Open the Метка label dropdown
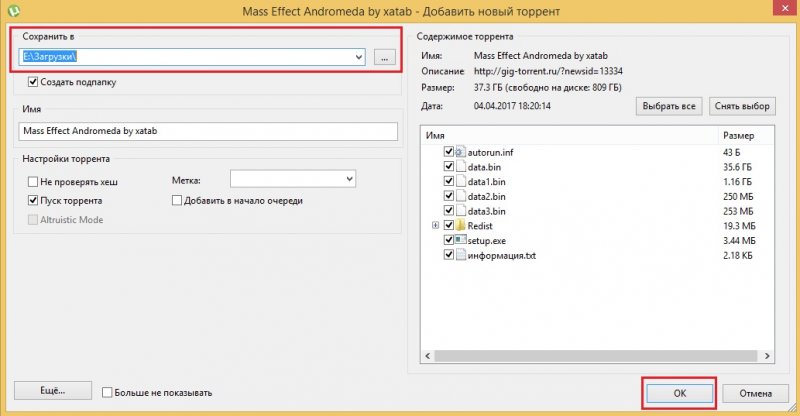 click(x=349, y=179)
